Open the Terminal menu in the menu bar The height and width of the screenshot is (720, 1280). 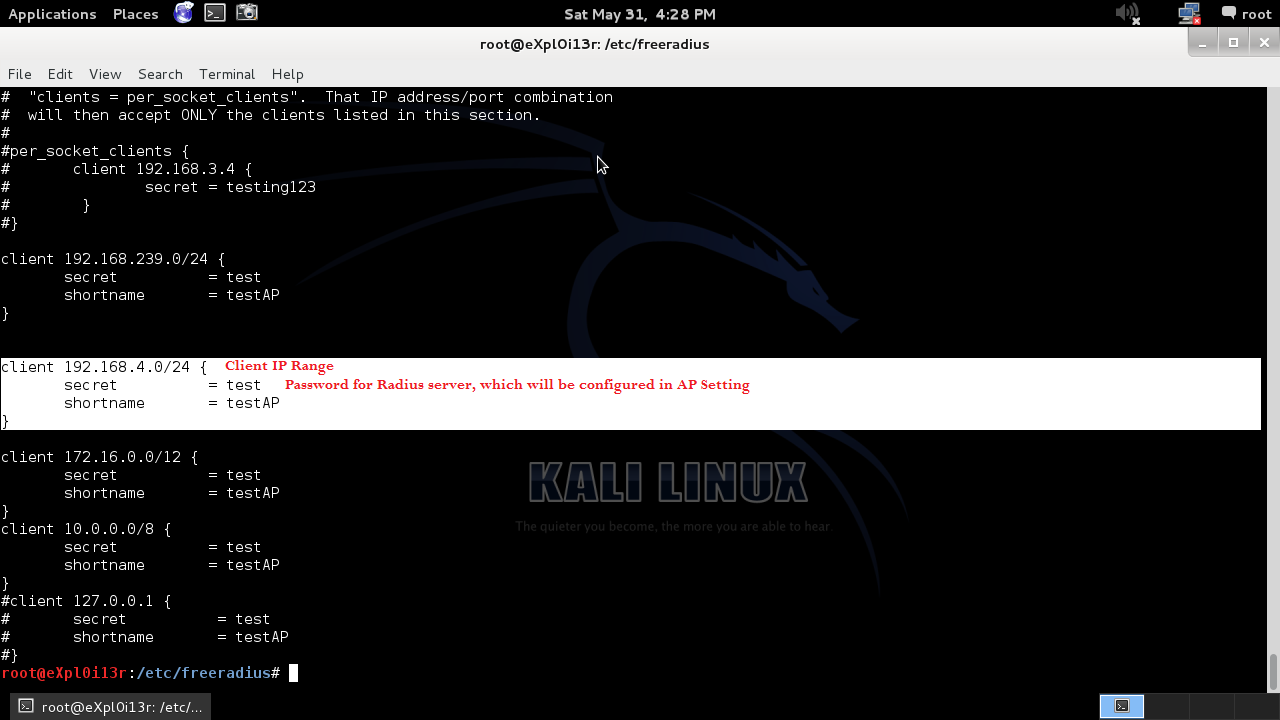[227, 74]
